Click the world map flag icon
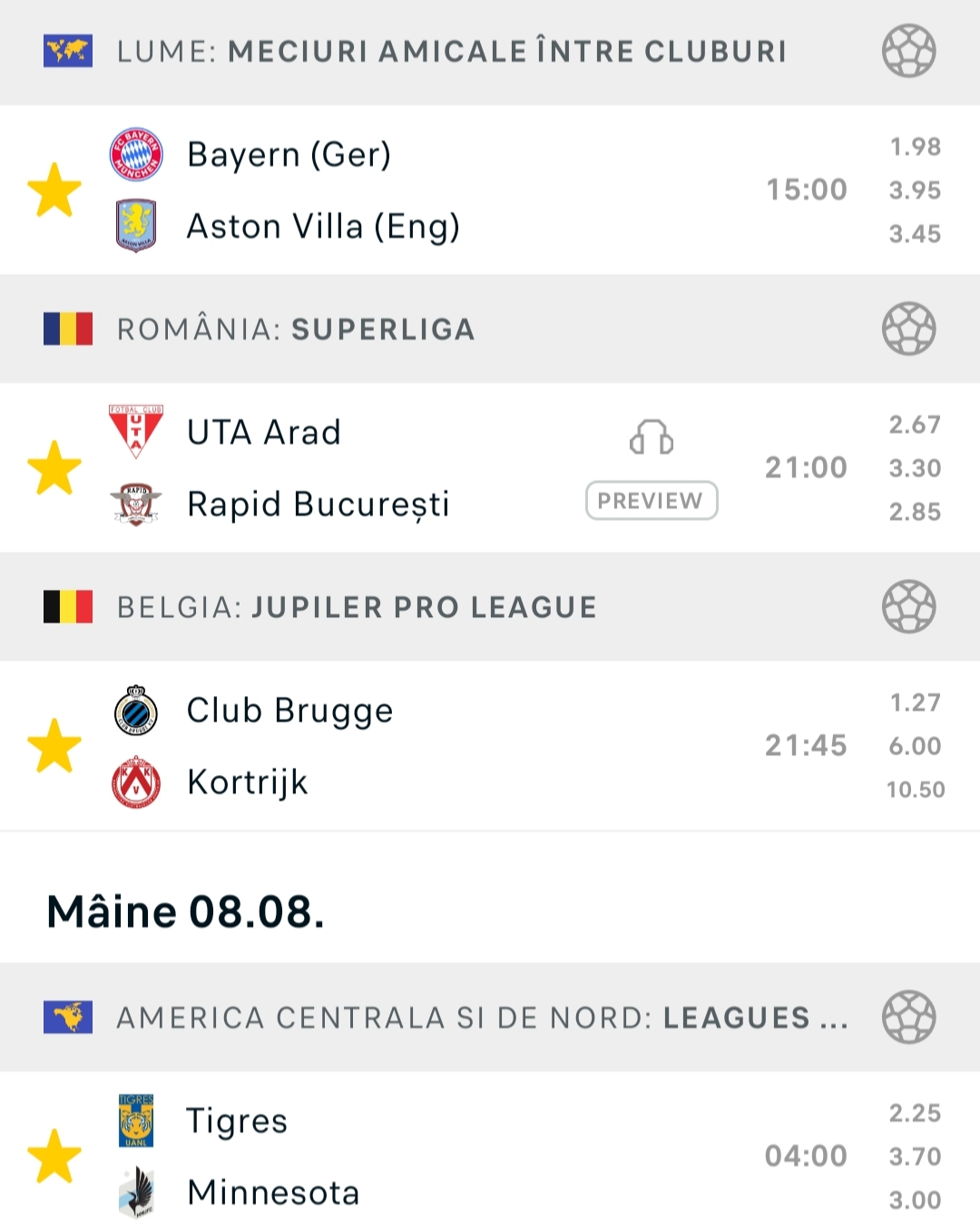 (68, 51)
